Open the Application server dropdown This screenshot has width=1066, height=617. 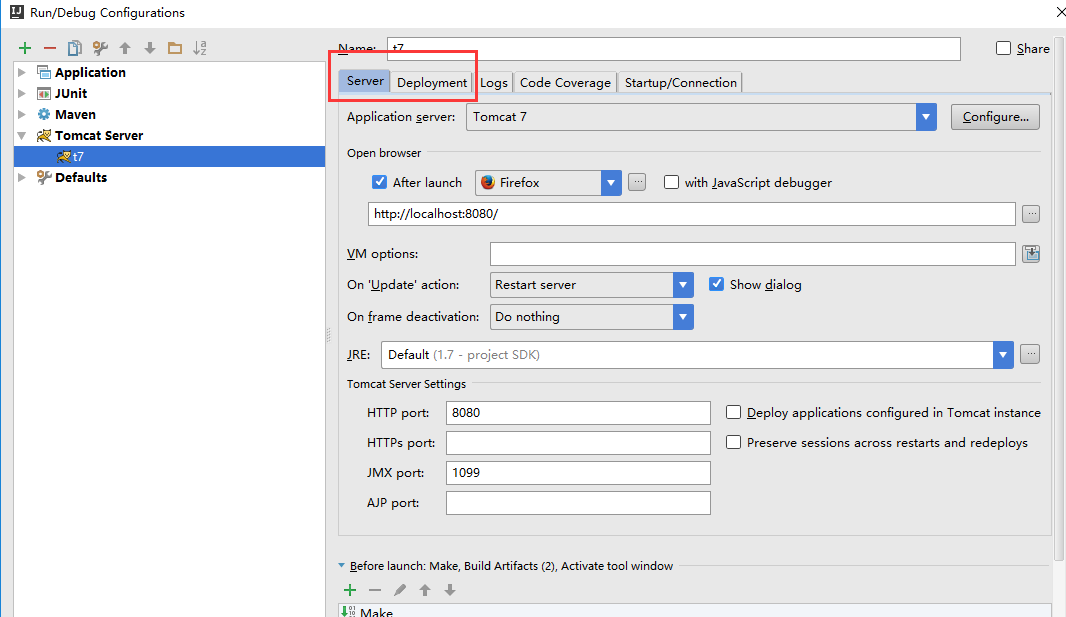(x=926, y=117)
